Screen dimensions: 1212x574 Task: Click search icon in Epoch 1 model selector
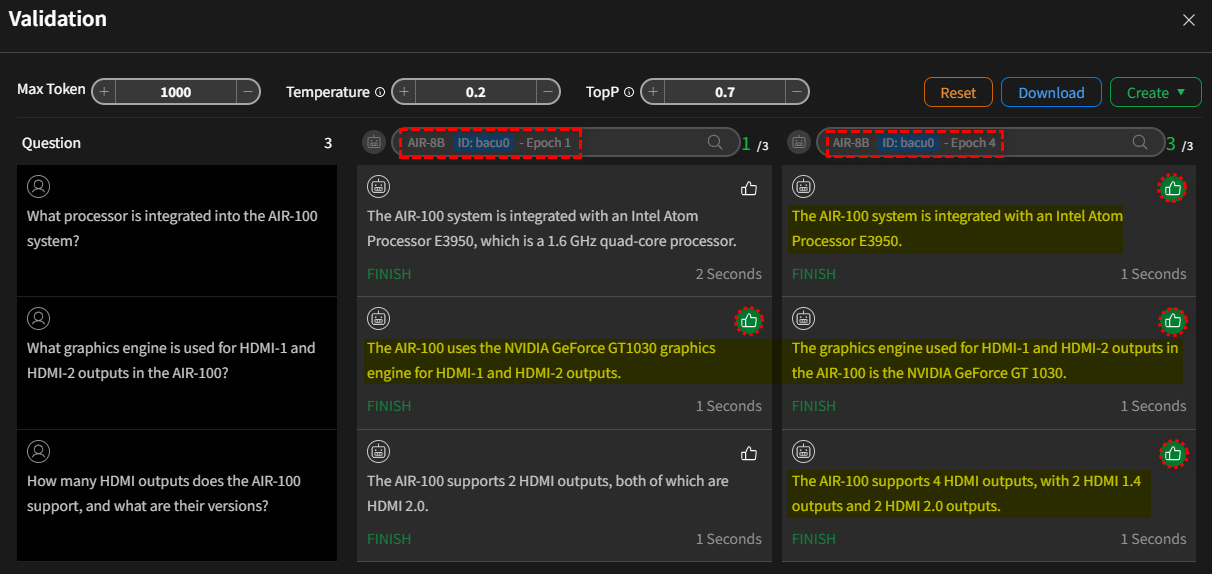[715, 143]
